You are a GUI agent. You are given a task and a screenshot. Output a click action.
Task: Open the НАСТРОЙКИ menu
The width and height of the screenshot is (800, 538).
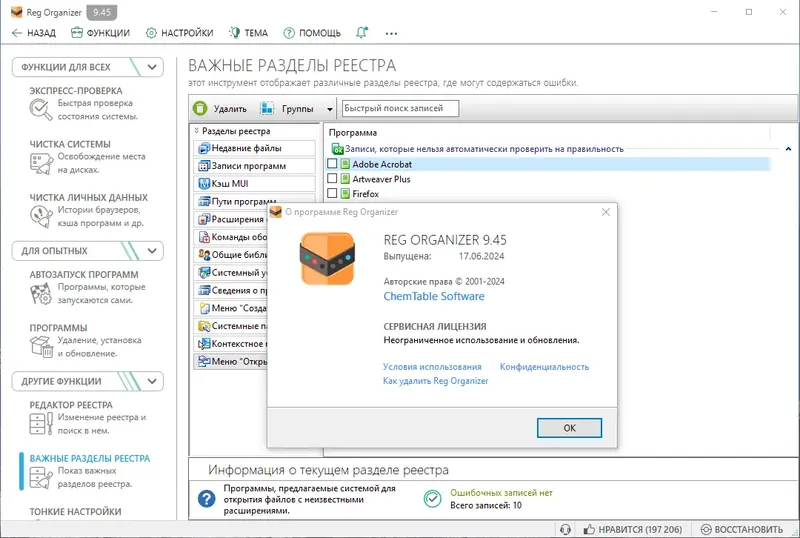point(179,33)
